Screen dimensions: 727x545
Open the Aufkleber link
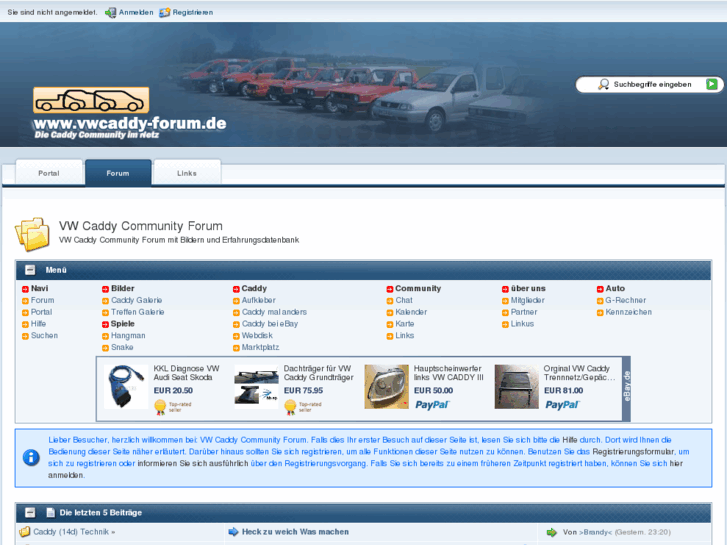pyautogui.click(x=258, y=300)
